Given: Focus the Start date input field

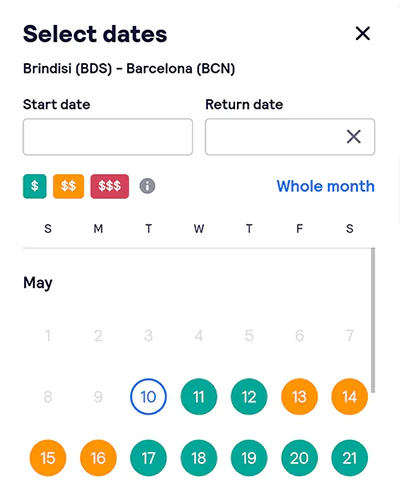Looking at the screenshot, I should point(108,137).
